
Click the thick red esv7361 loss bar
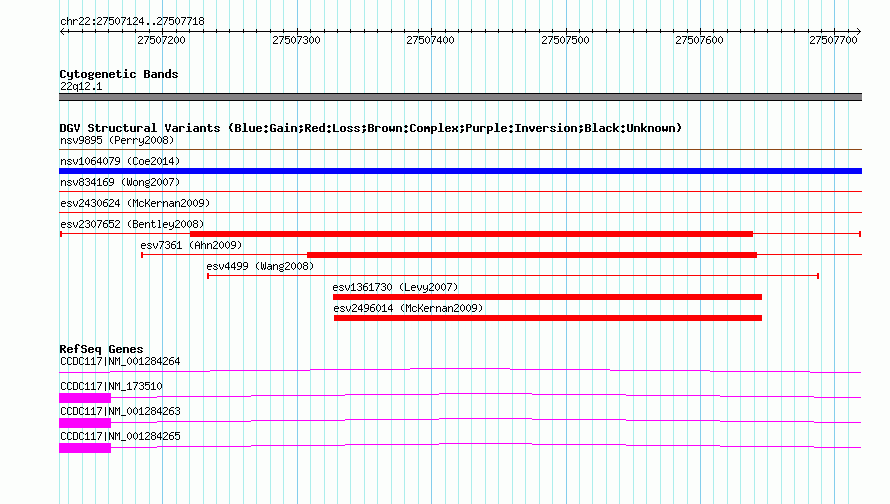point(532,255)
